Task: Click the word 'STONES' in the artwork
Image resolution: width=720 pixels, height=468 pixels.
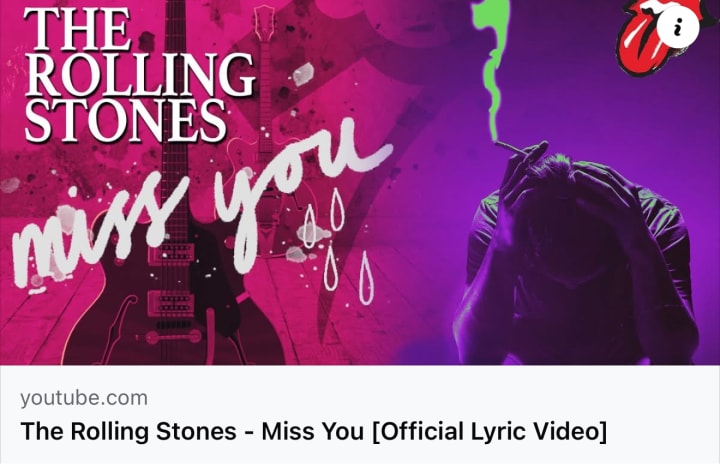Action: (x=126, y=121)
